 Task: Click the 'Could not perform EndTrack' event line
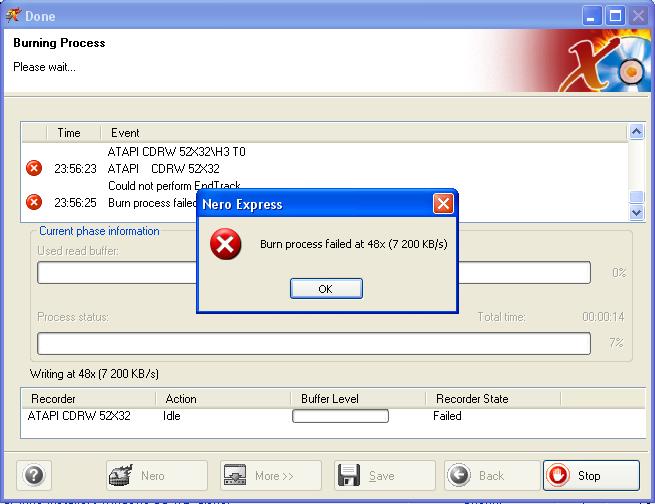(x=174, y=185)
